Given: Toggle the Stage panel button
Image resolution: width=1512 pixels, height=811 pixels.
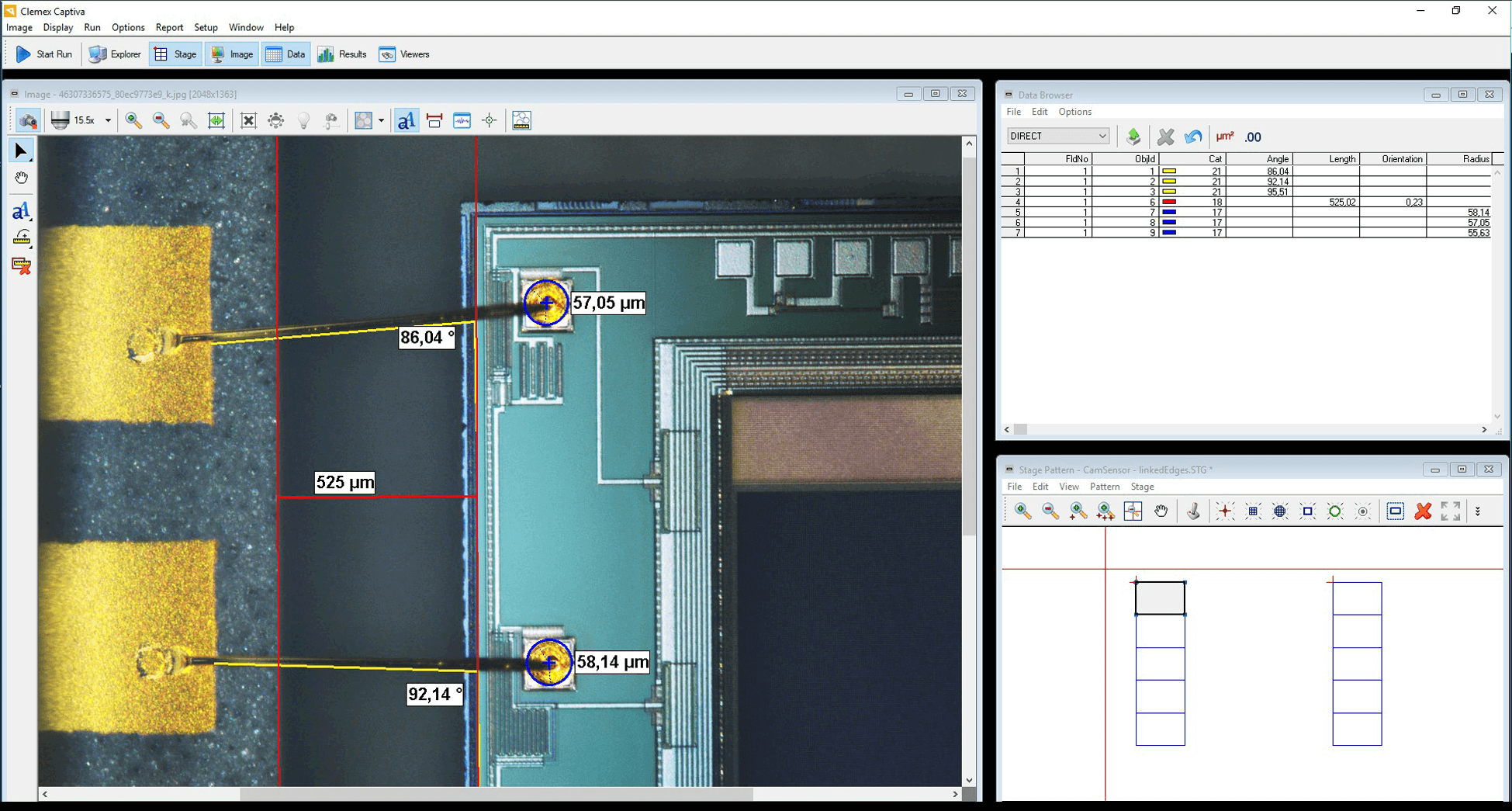Looking at the screenshot, I should coord(175,54).
